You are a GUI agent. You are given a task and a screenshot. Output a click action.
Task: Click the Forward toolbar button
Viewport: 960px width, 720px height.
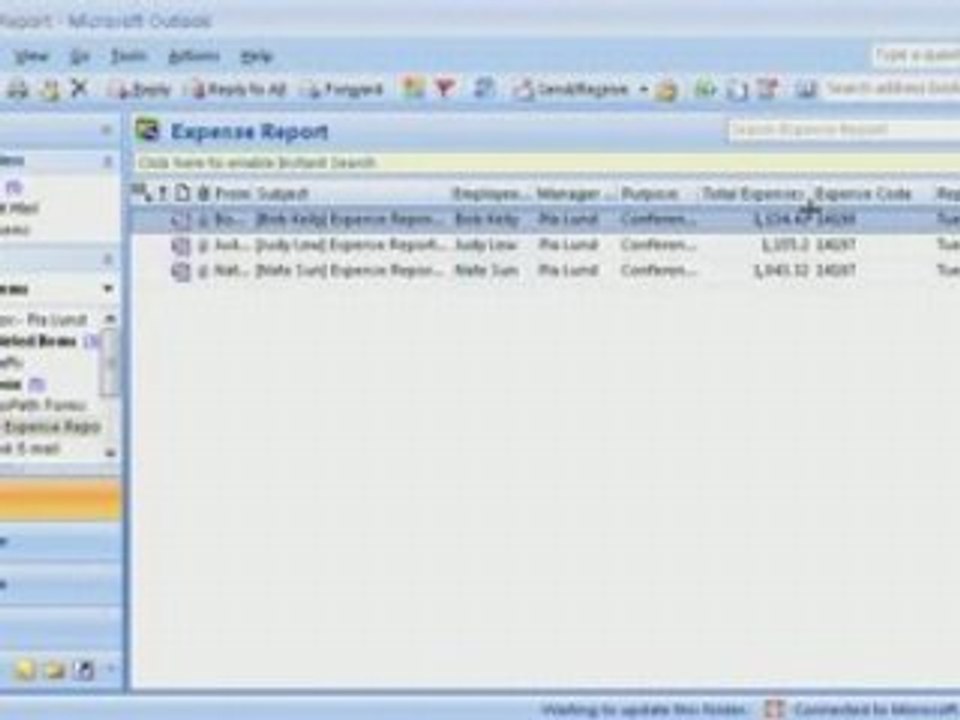[343, 90]
